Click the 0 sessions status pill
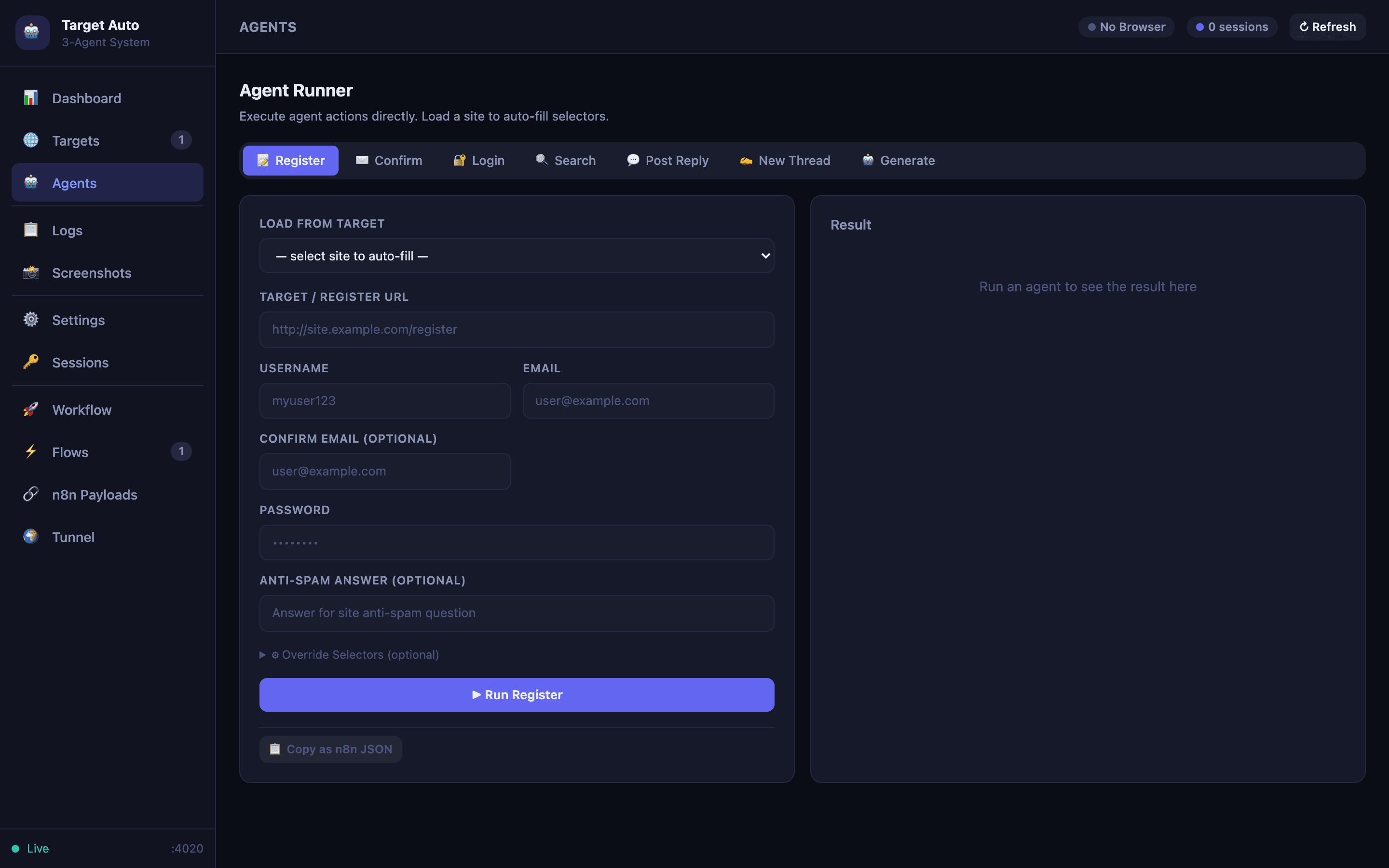Screen dimensions: 1389x868 pyautogui.click(x=1232, y=27)
